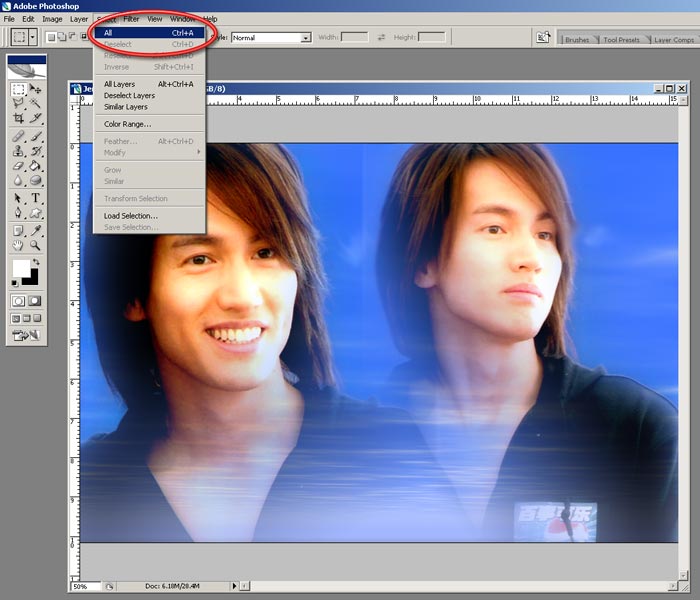The image size is (700, 600).
Task: Select the Blur tool
Action: tap(18, 180)
